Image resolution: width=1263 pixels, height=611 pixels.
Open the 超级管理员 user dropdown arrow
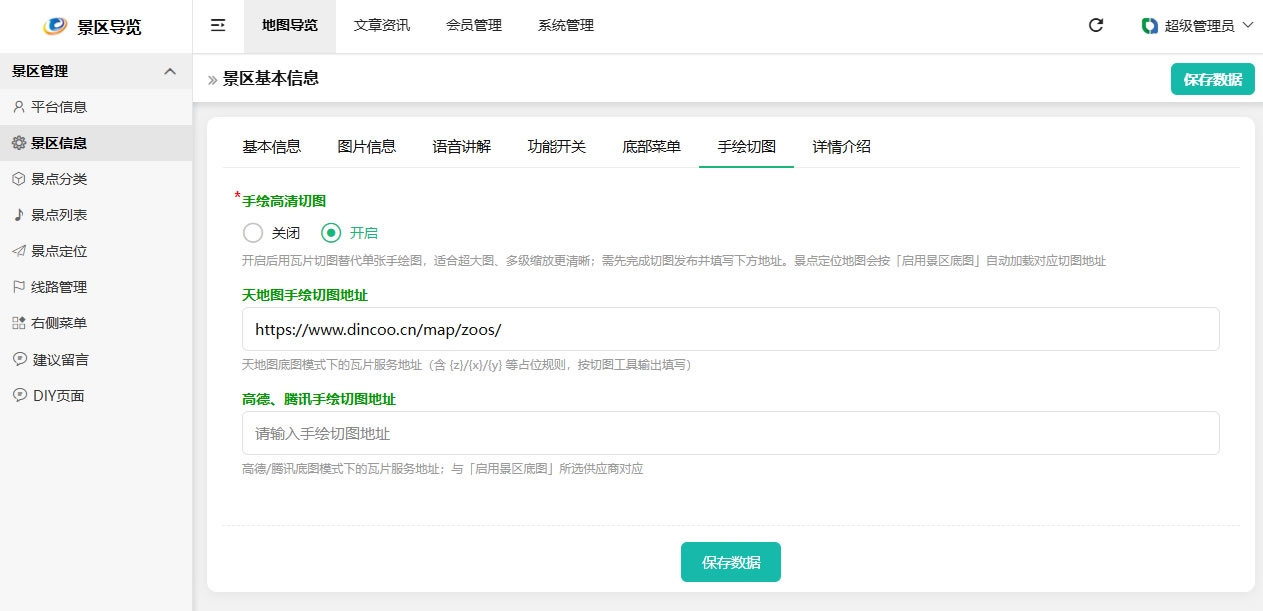tap(1247, 26)
